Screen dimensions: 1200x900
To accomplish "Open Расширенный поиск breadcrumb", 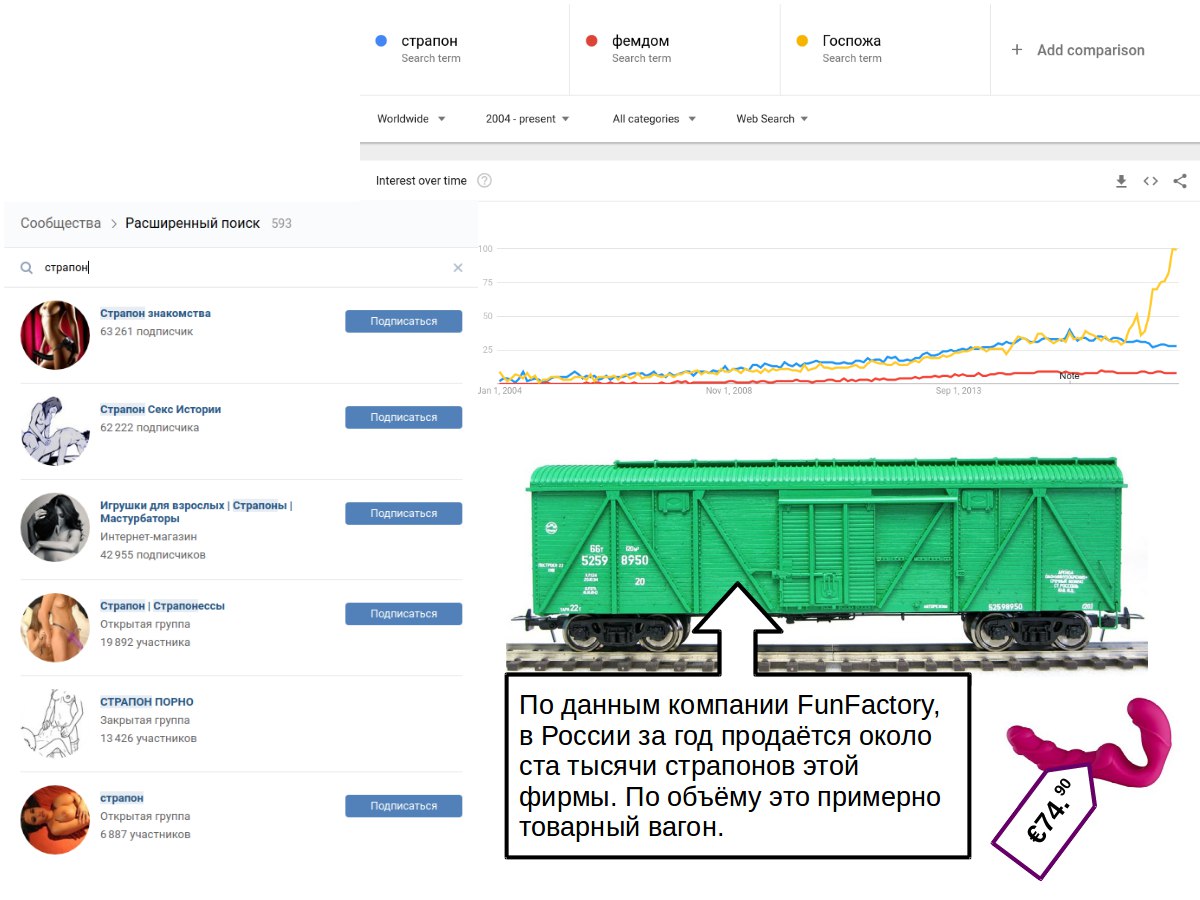I will click(x=193, y=223).
